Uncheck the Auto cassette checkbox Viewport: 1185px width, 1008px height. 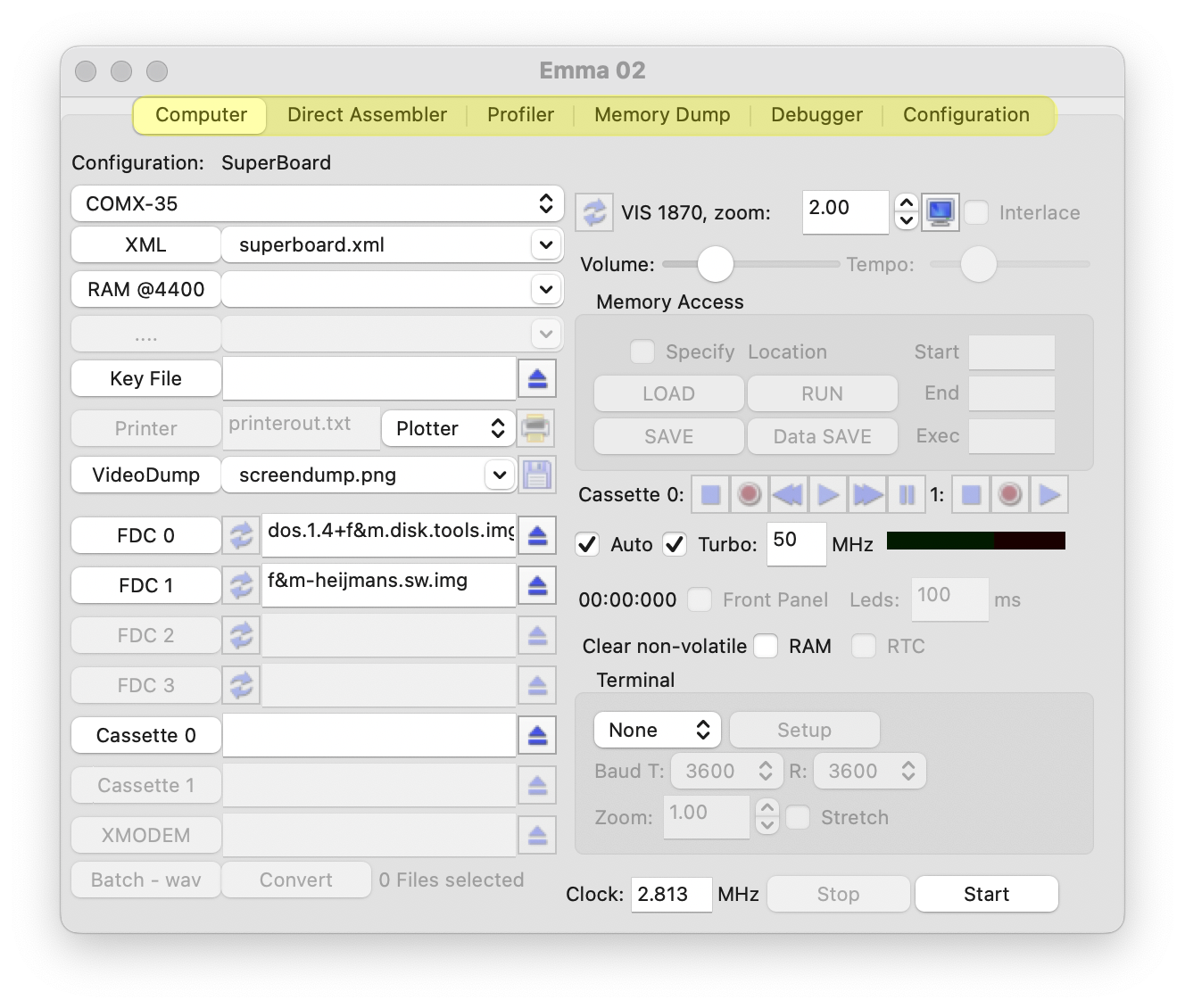coord(587,544)
